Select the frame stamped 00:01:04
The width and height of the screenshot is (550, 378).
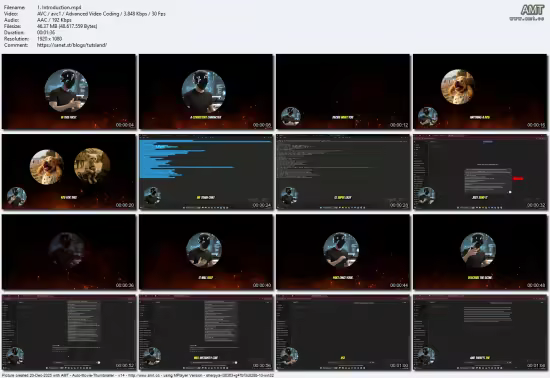[x=480, y=332]
